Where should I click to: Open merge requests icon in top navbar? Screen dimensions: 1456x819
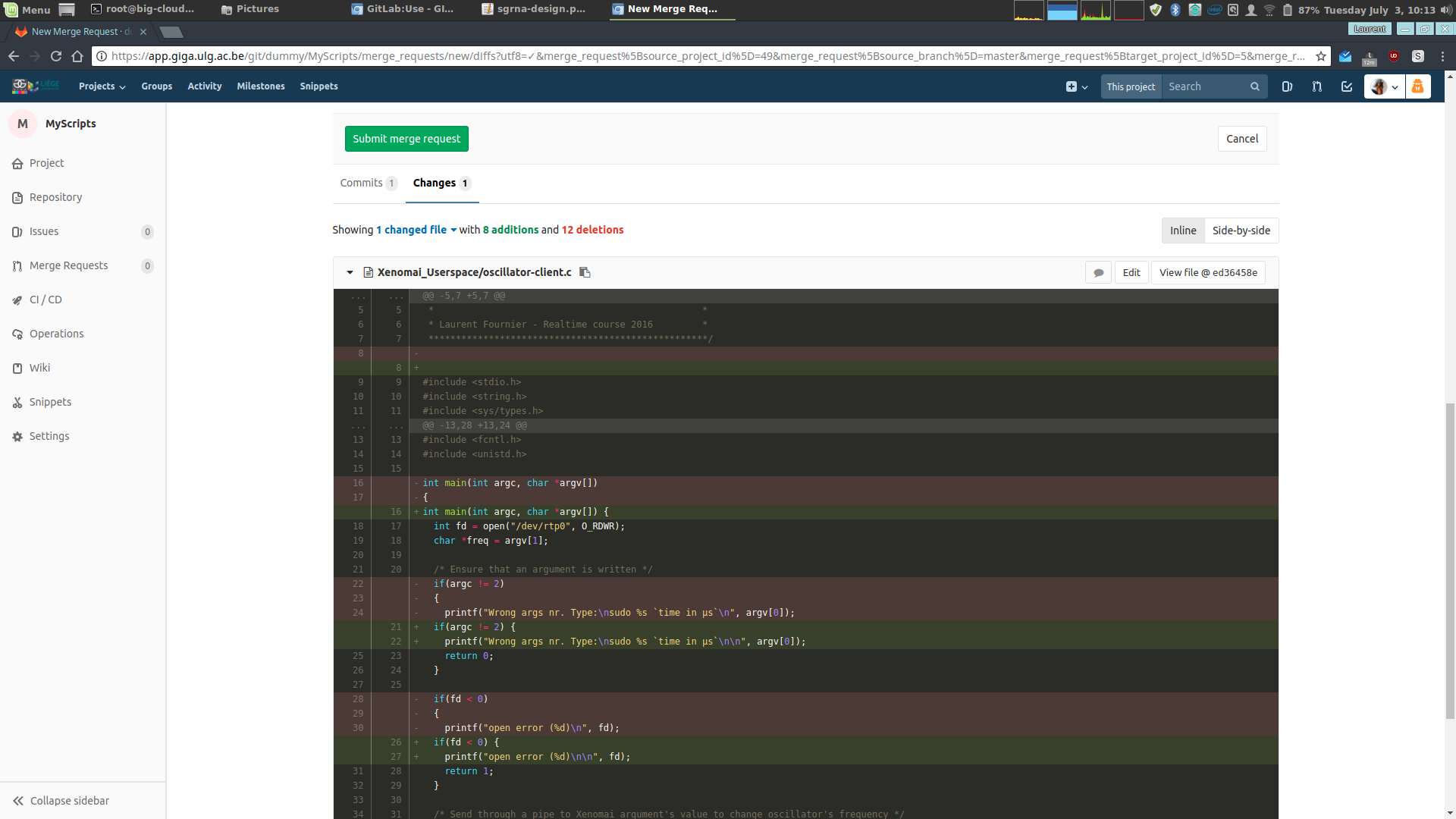pos(1317,86)
